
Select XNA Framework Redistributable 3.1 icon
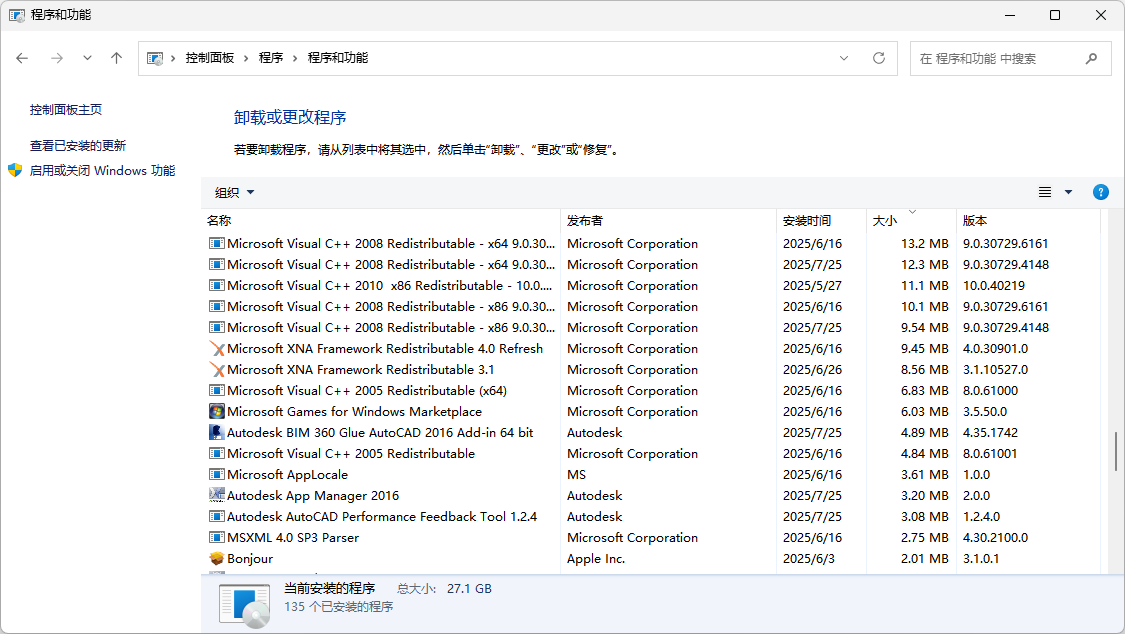(x=217, y=369)
